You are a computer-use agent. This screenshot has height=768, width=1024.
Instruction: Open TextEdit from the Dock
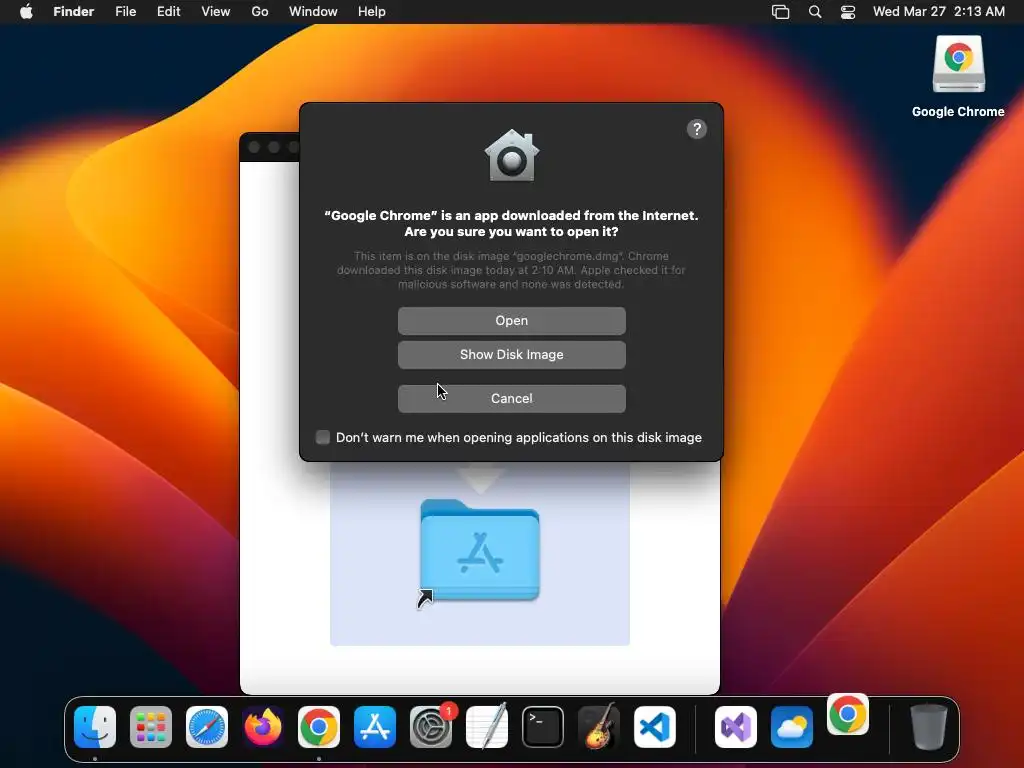tap(487, 727)
